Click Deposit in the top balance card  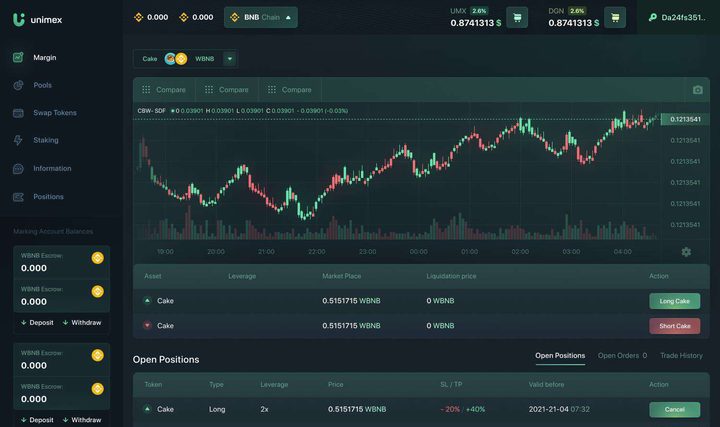[x=37, y=323]
